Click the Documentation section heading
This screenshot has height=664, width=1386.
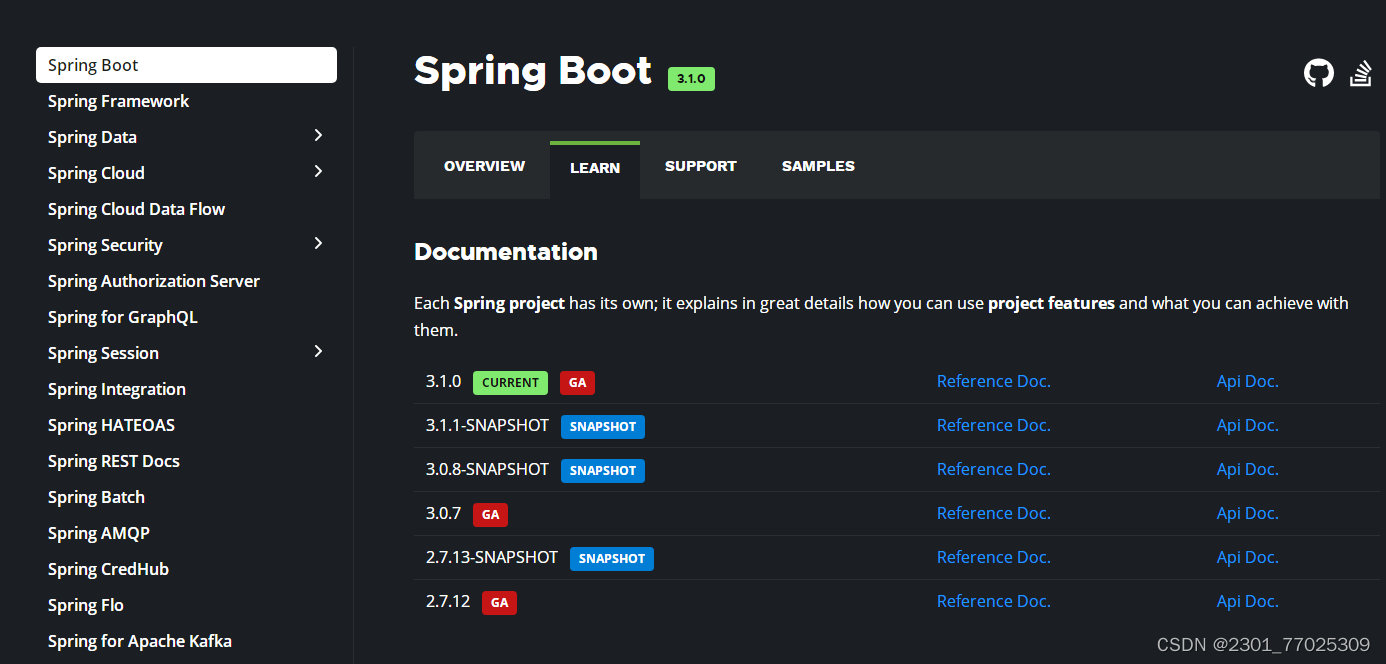(x=506, y=252)
